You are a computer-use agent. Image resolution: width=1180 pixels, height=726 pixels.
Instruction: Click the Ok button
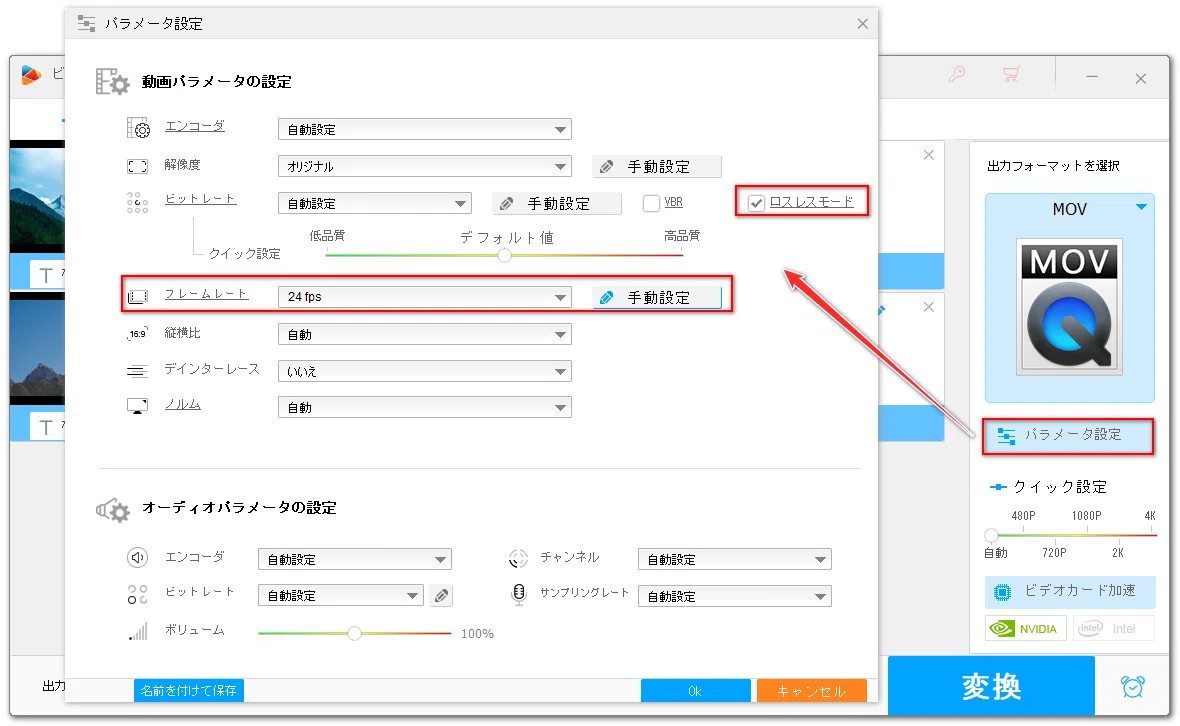pyautogui.click(x=695, y=691)
